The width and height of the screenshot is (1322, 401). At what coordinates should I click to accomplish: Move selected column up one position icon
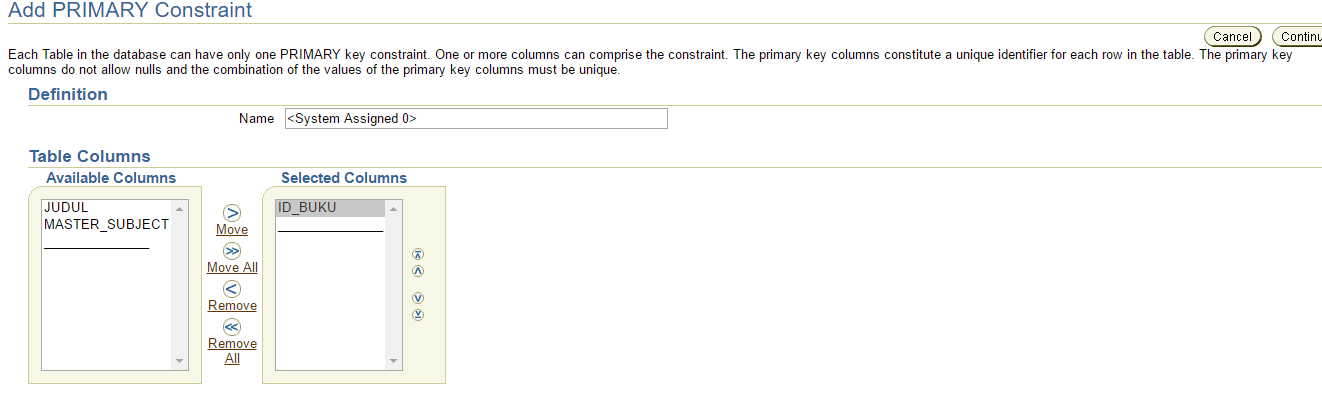click(418, 271)
